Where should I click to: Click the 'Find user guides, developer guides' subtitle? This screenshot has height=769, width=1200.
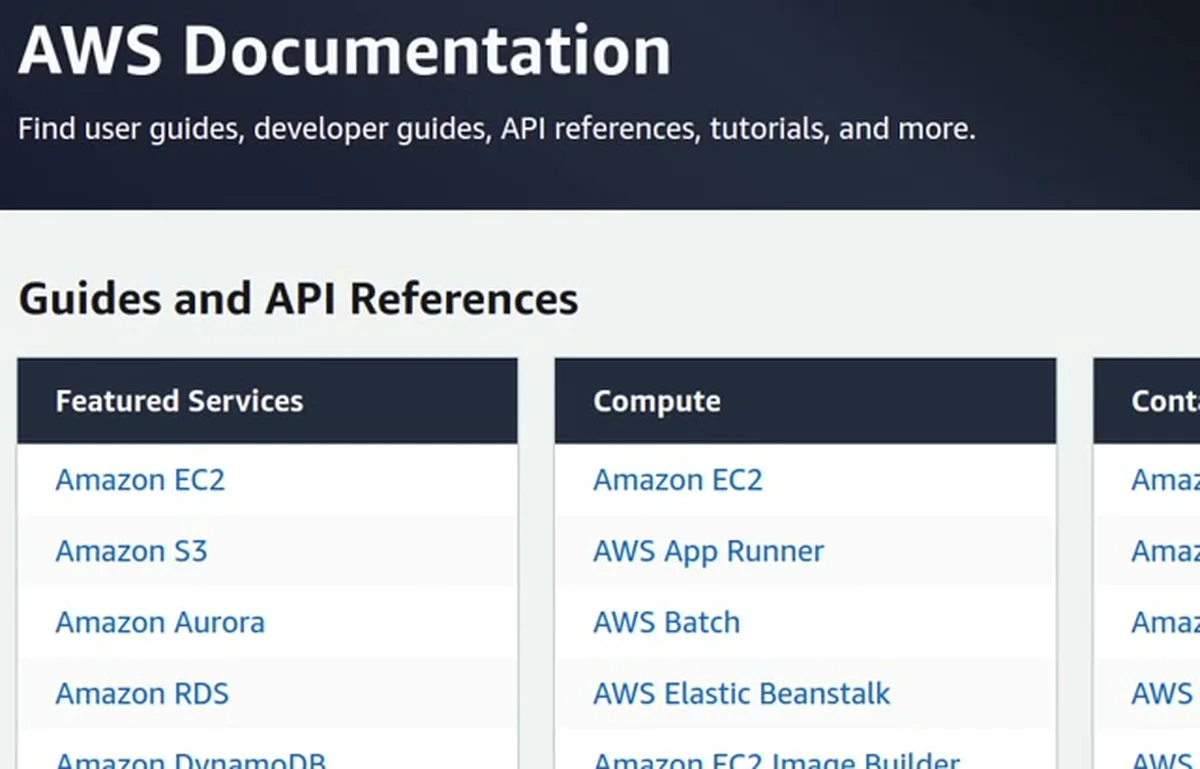[496, 129]
